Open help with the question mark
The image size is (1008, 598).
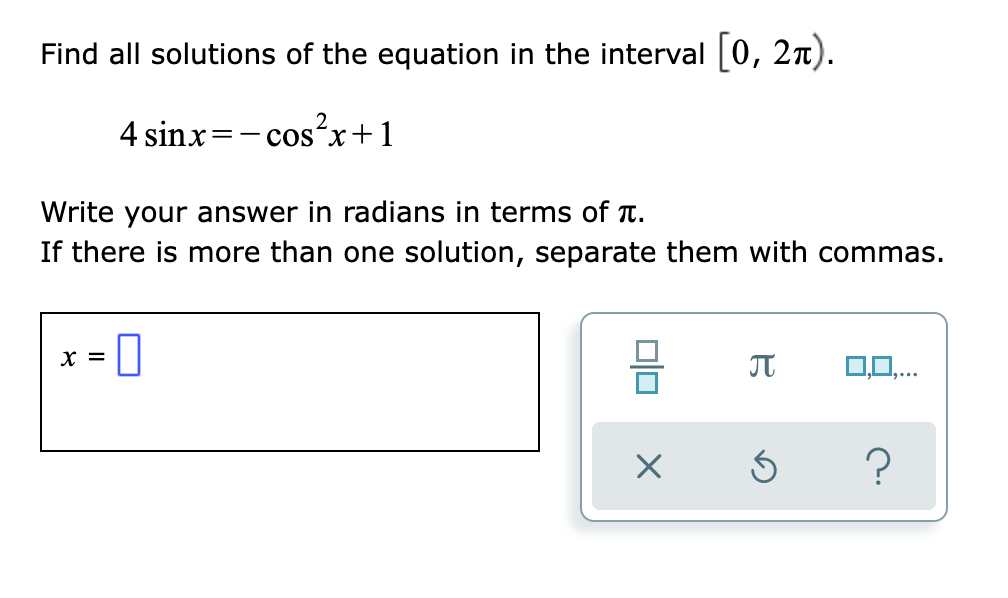coord(879,467)
